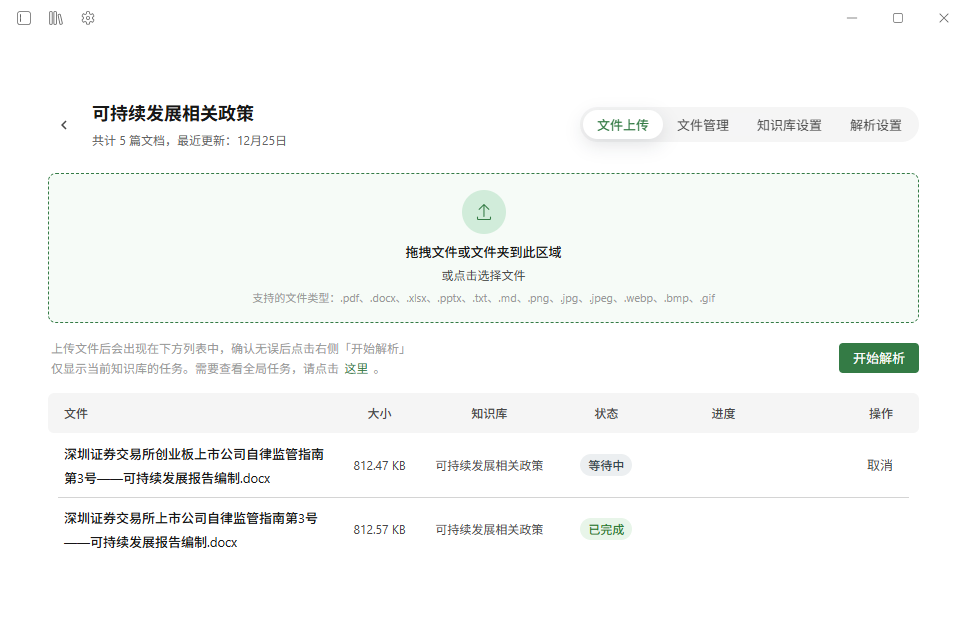Viewport: 967px width, 639px height.
Task: Switch to the 文件管理 tab
Action: pyautogui.click(x=703, y=124)
